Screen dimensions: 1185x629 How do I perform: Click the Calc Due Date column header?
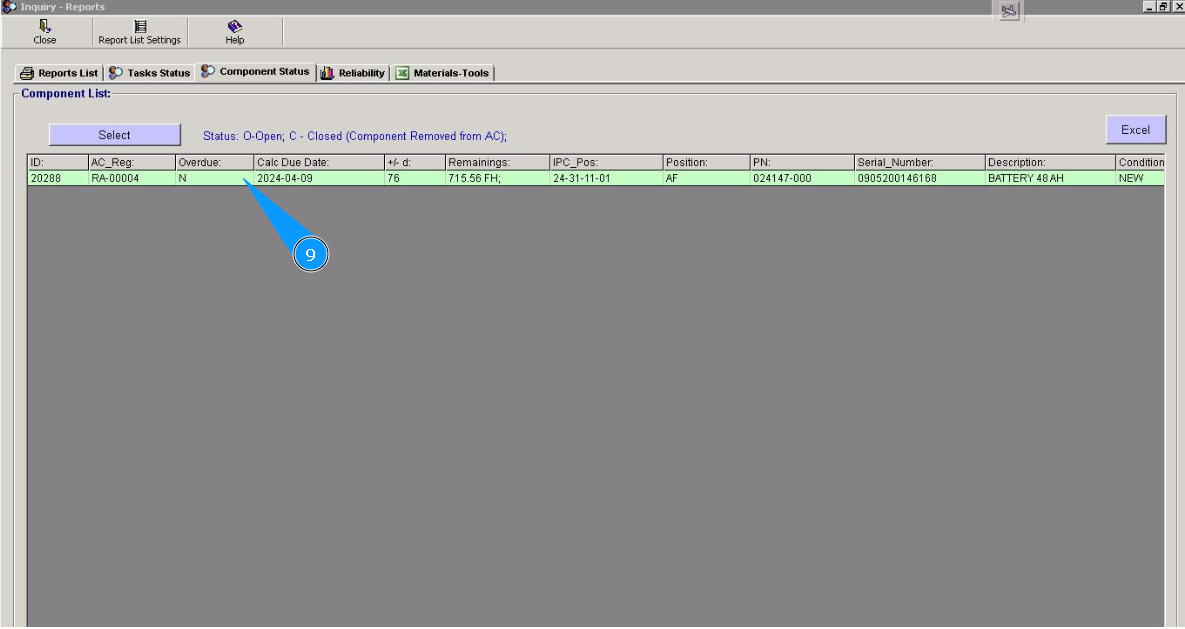[319, 163]
